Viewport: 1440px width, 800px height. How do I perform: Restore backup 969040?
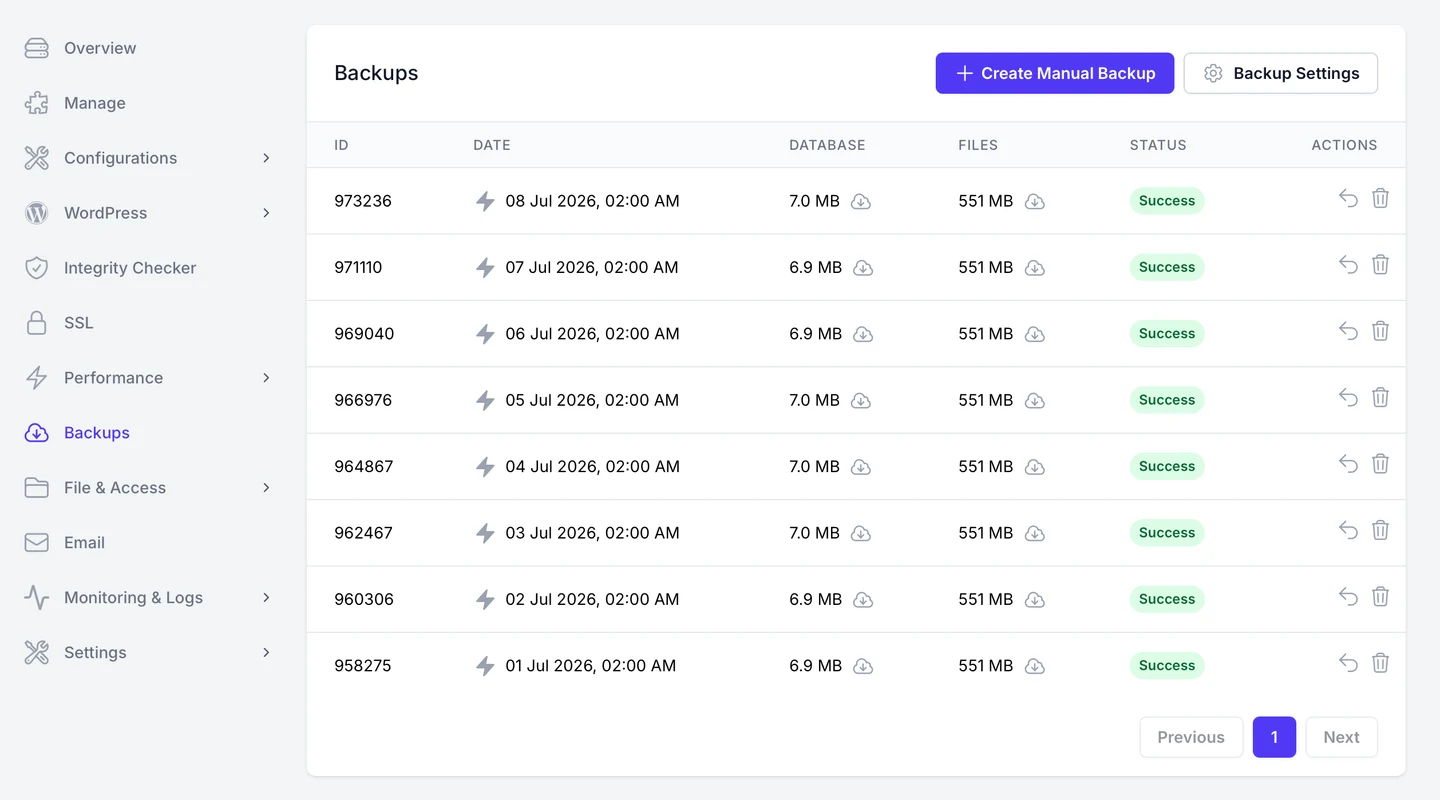click(x=1348, y=331)
